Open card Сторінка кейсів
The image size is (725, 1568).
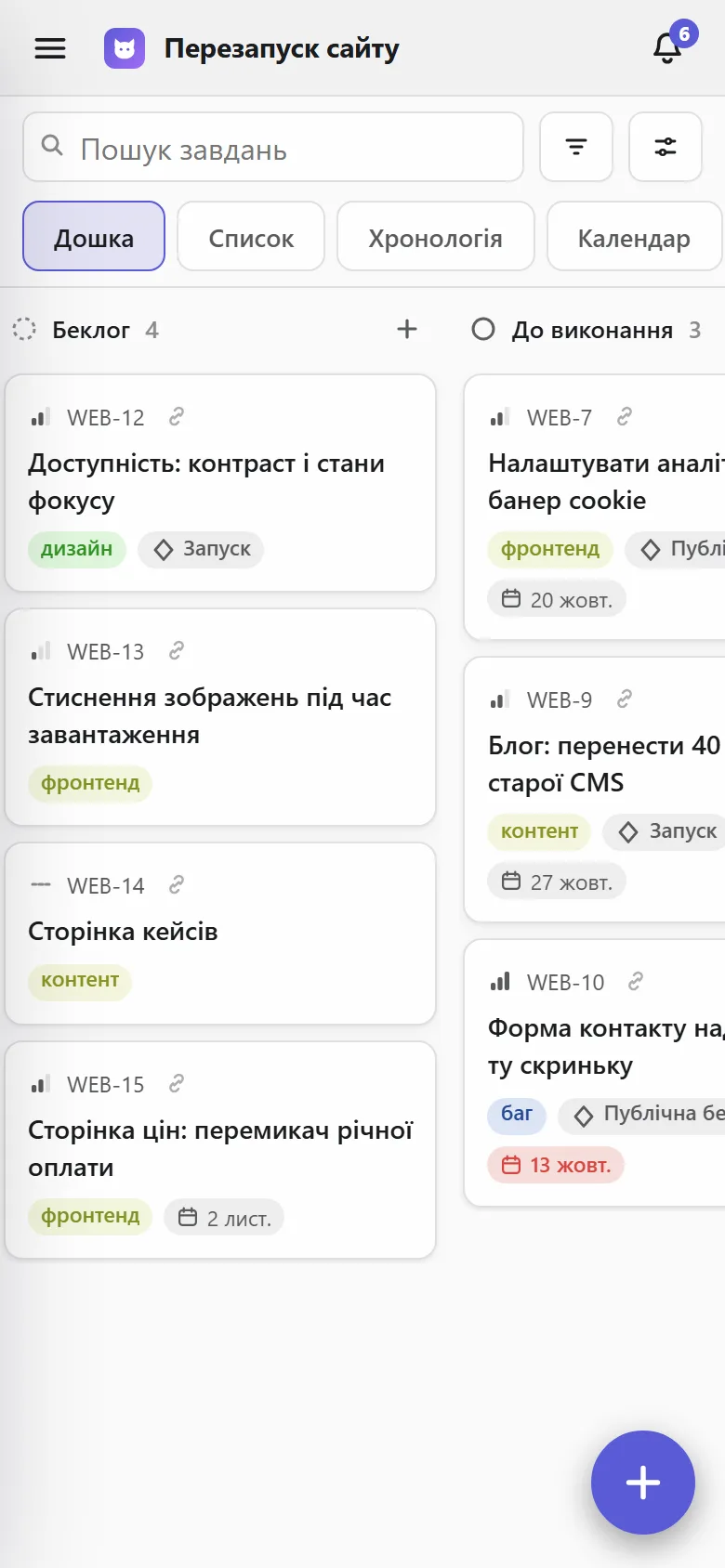[x=220, y=933]
